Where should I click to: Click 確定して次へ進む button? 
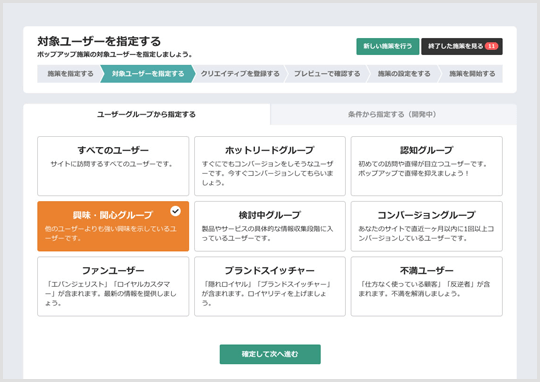point(270,354)
